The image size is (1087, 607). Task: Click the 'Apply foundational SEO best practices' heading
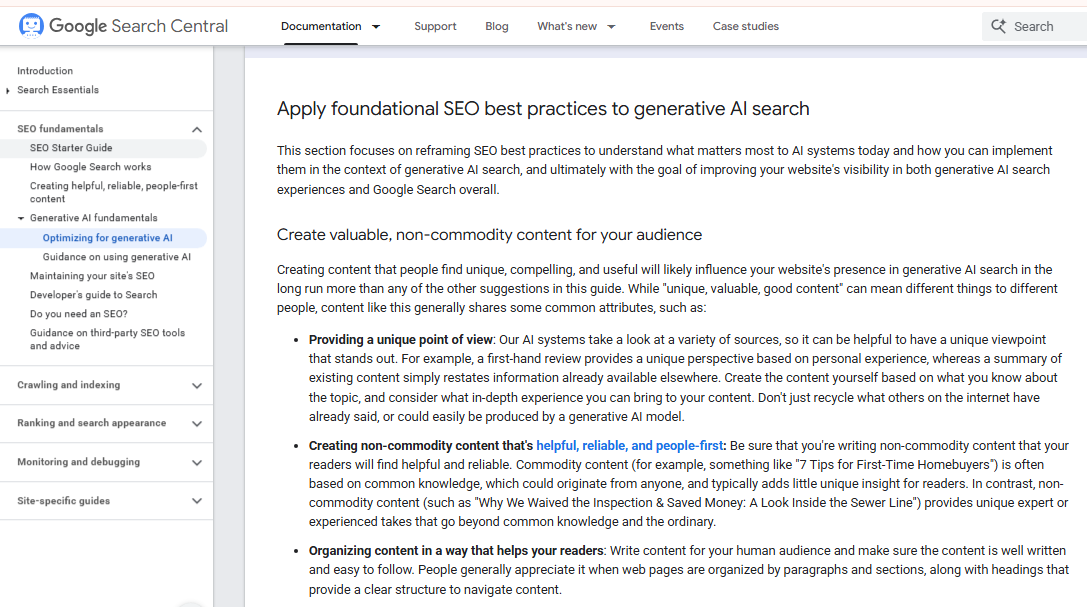tap(543, 109)
